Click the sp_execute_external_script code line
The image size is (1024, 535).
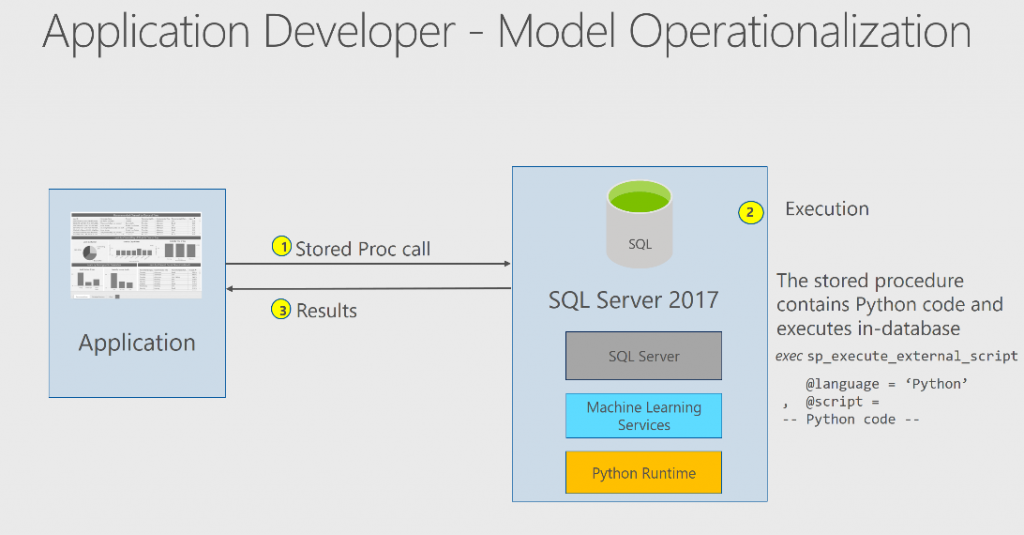click(x=896, y=356)
